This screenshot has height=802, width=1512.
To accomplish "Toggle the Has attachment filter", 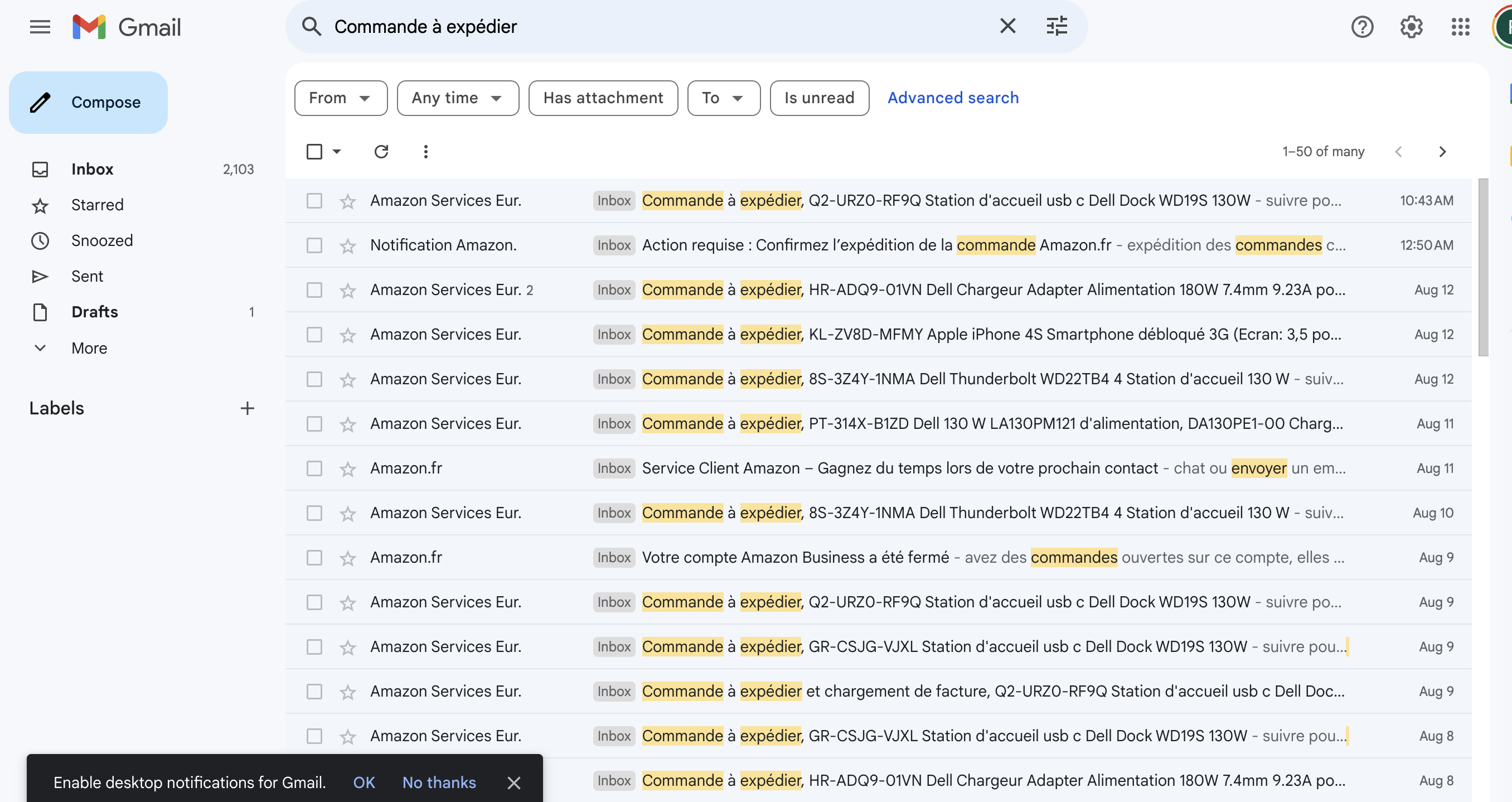I will click(x=603, y=98).
